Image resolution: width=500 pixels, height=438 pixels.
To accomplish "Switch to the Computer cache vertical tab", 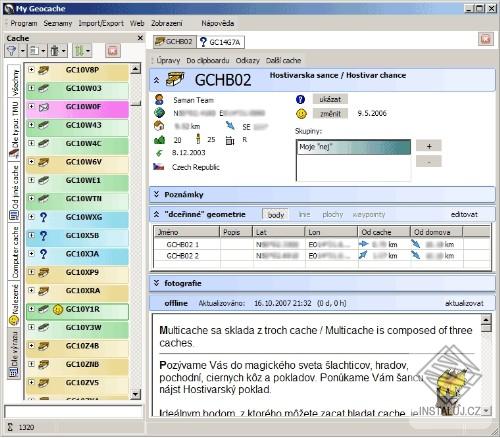I will click(14, 252).
